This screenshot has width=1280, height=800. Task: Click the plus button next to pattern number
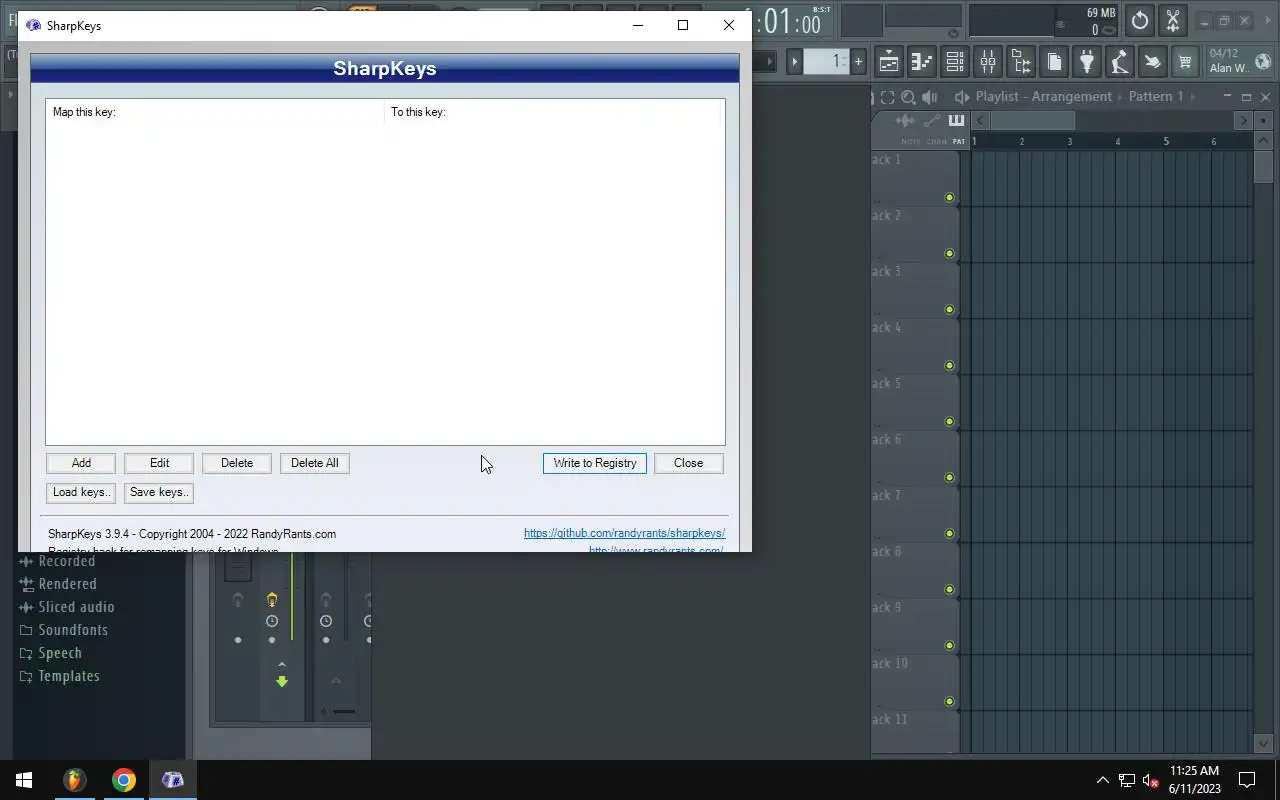click(x=858, y=62)
